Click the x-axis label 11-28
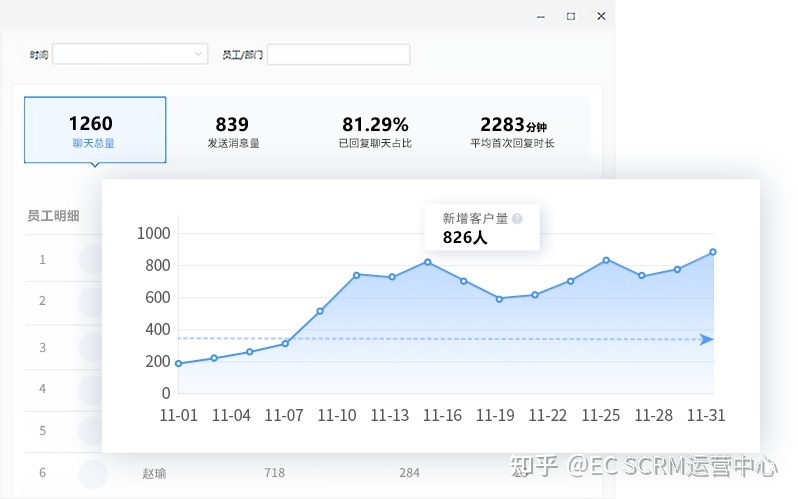Screen dimensions: 798x499 (x=653, y=415)
